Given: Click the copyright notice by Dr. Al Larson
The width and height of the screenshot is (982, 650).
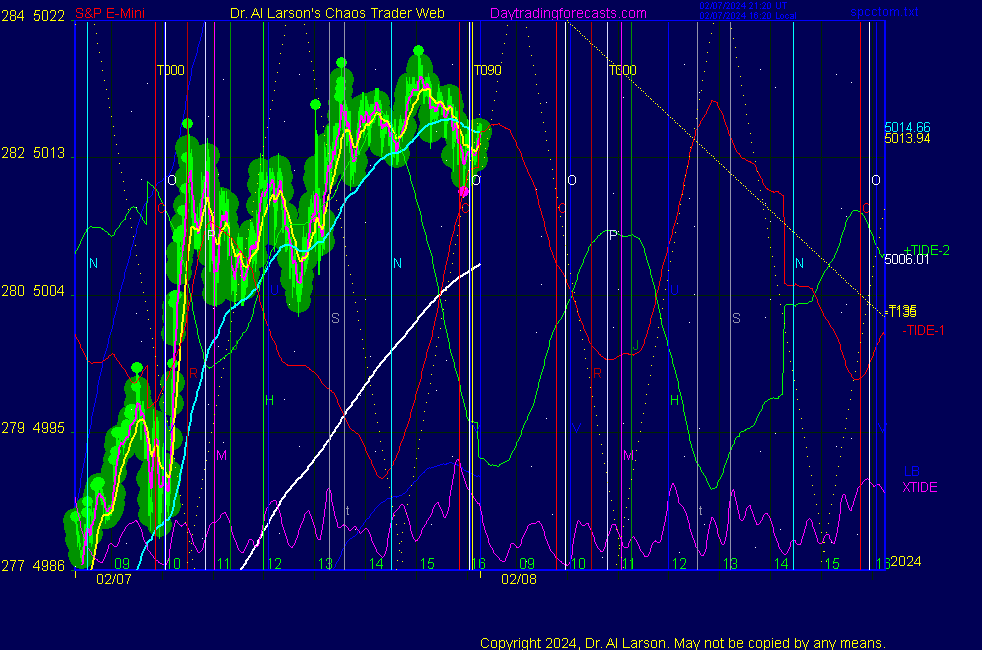Looking at the screenshot, I should click(x=683, y=643).
